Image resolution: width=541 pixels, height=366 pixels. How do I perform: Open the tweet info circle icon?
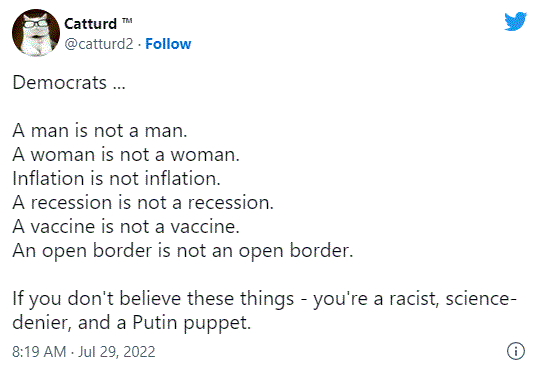tap(516, 351)
